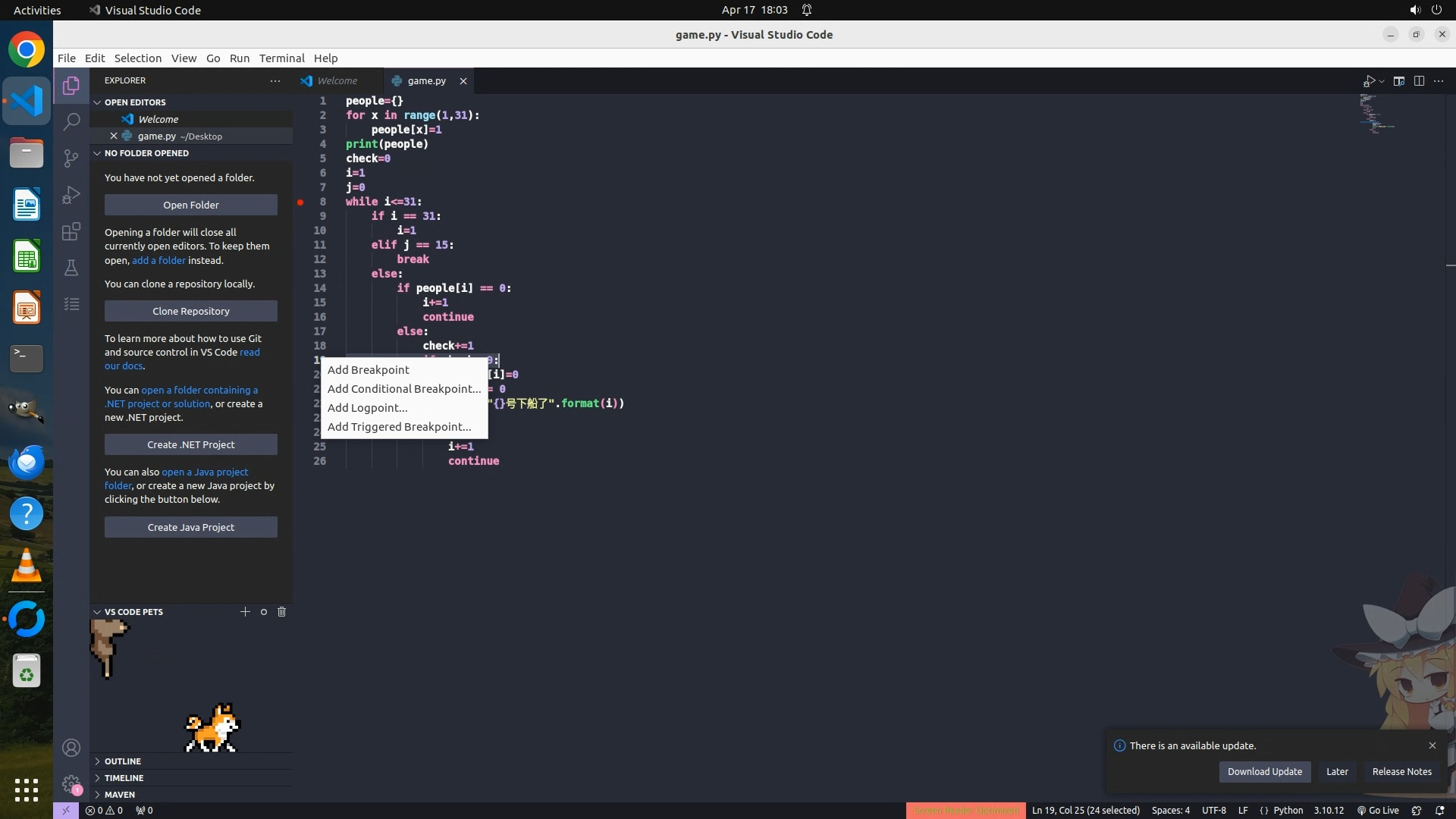Collapse the OPEN EDITORS section

point(135,102)
